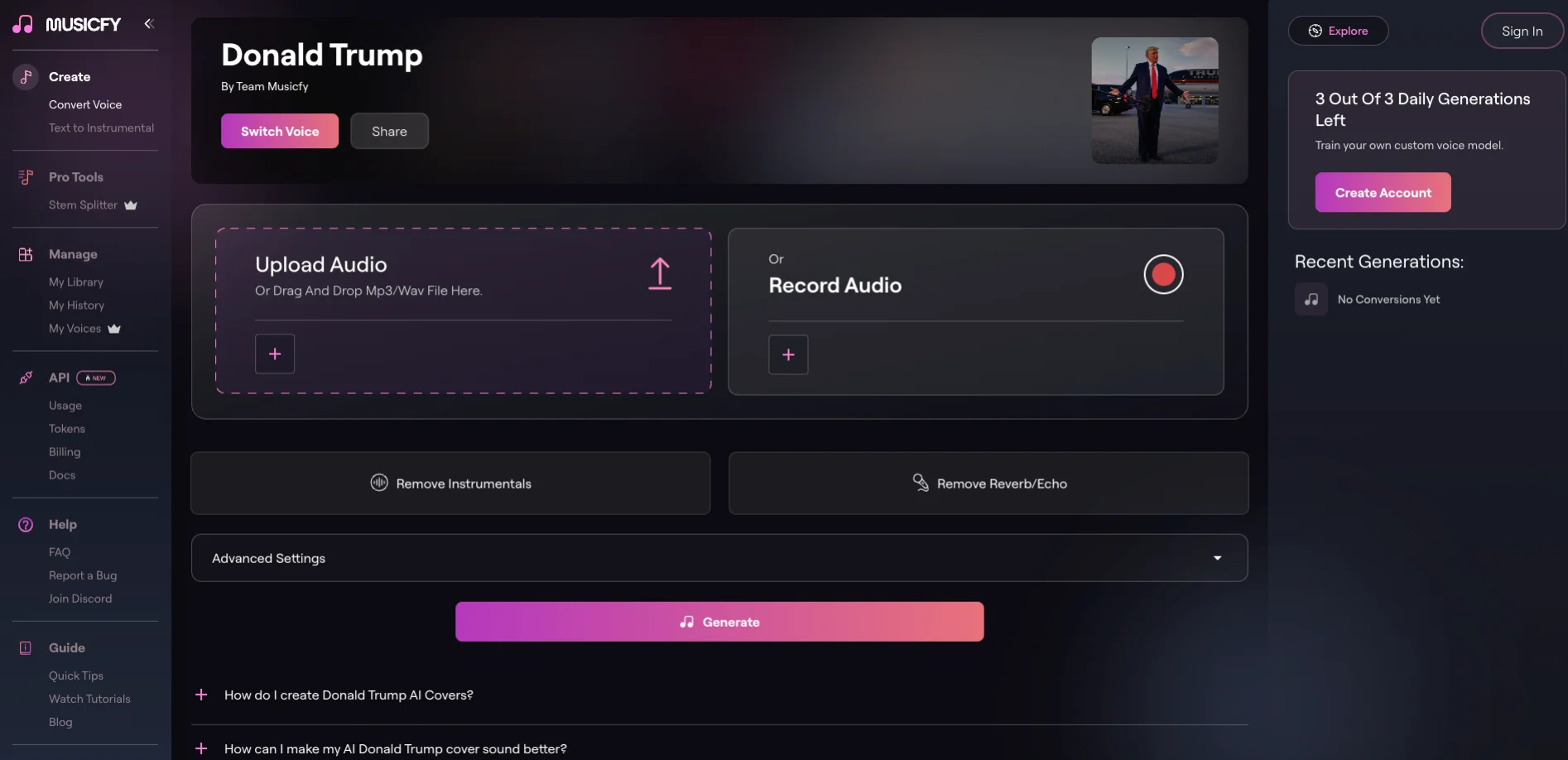Click the plus box under Record Audio
The height and width of the screenshot is (760, 1568).
coord(788,355)
